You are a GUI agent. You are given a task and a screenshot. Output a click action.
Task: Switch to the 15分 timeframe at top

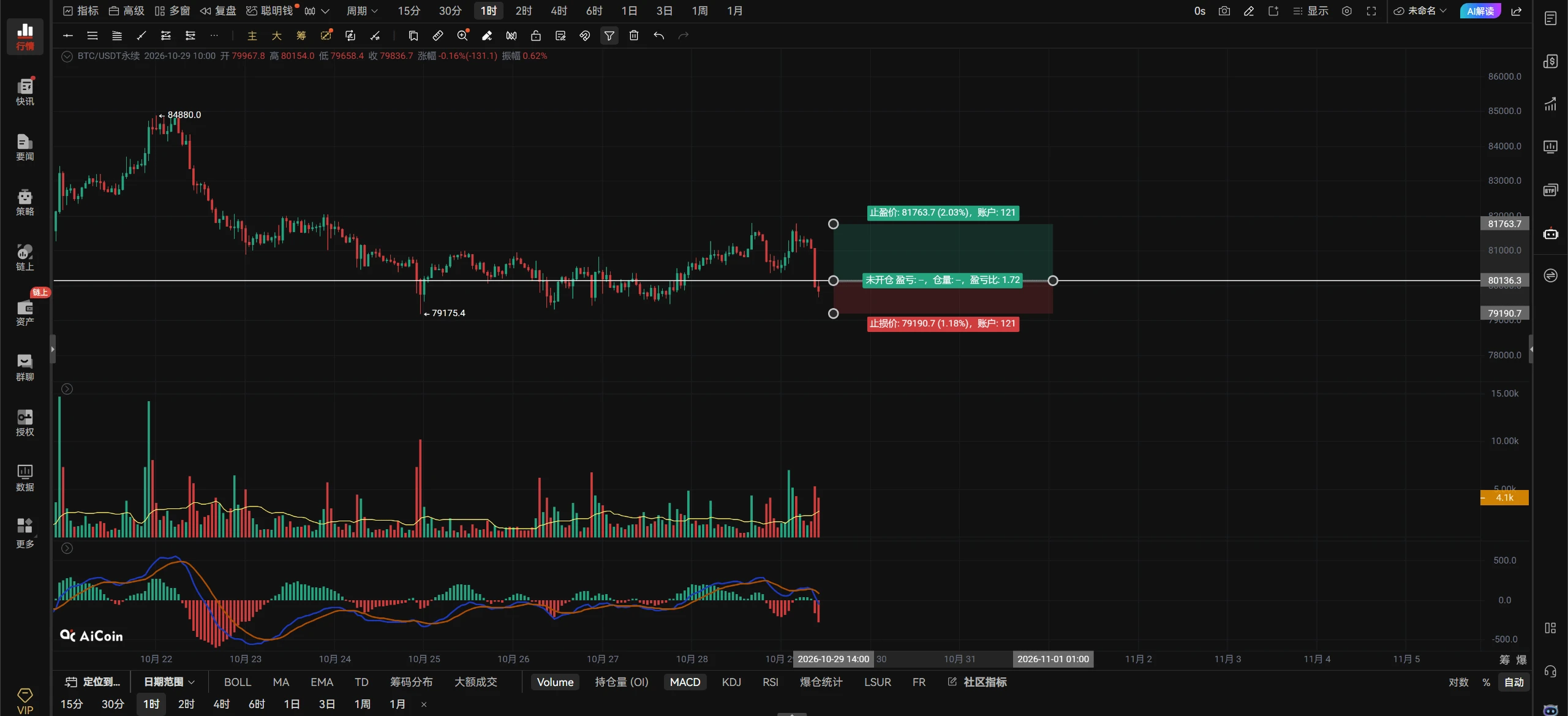point(409,11)
